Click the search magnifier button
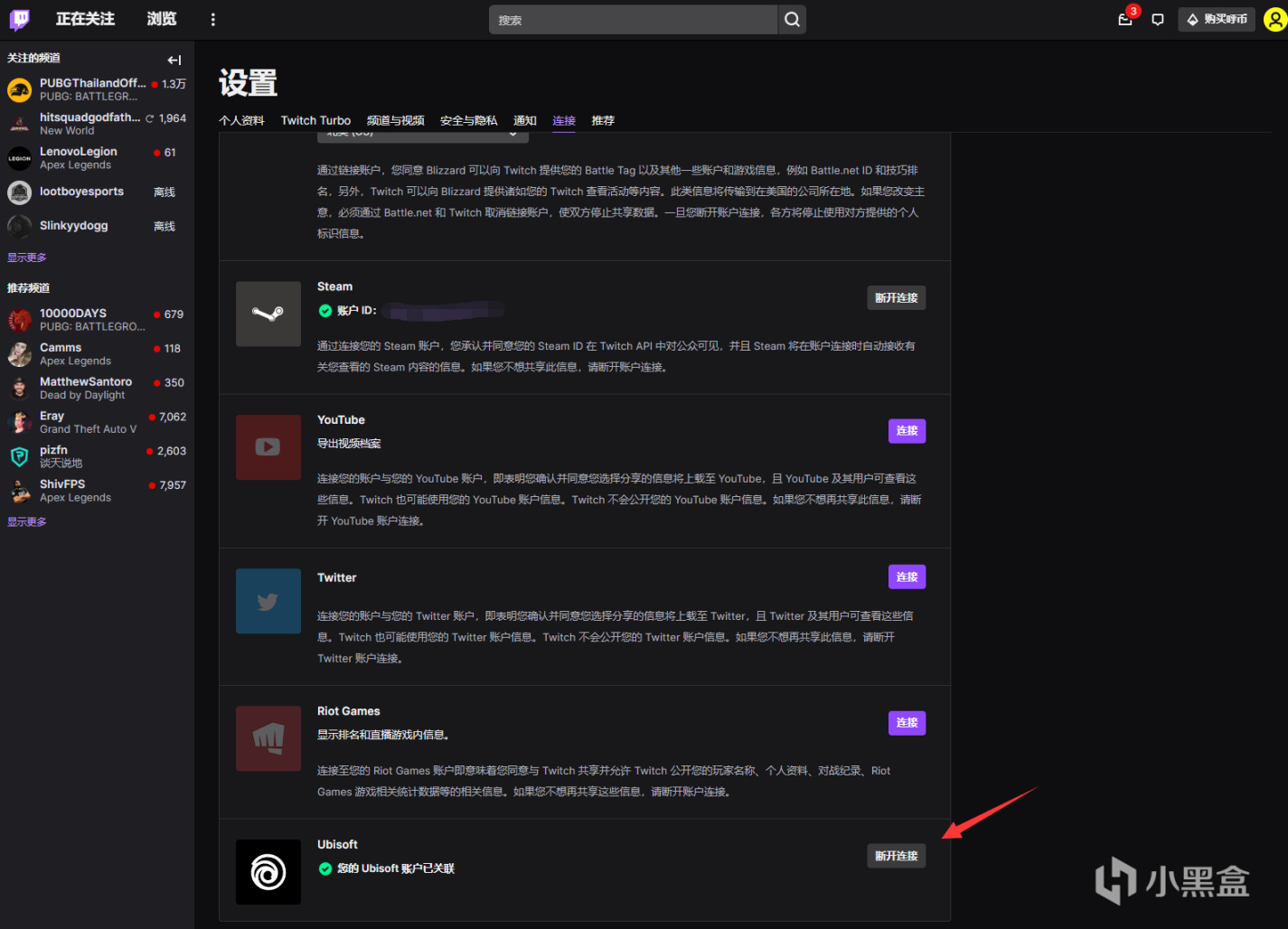Viewport: 1288px width, 929px height. (x=792, y=19)
